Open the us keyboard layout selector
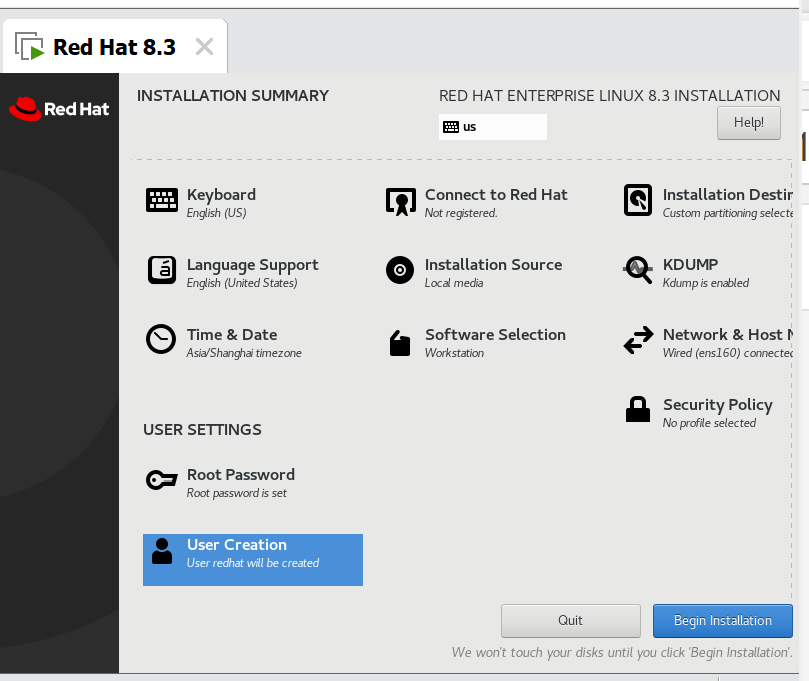Image resolution: width=809 pixels, height=681 pixels. point(492,126)
